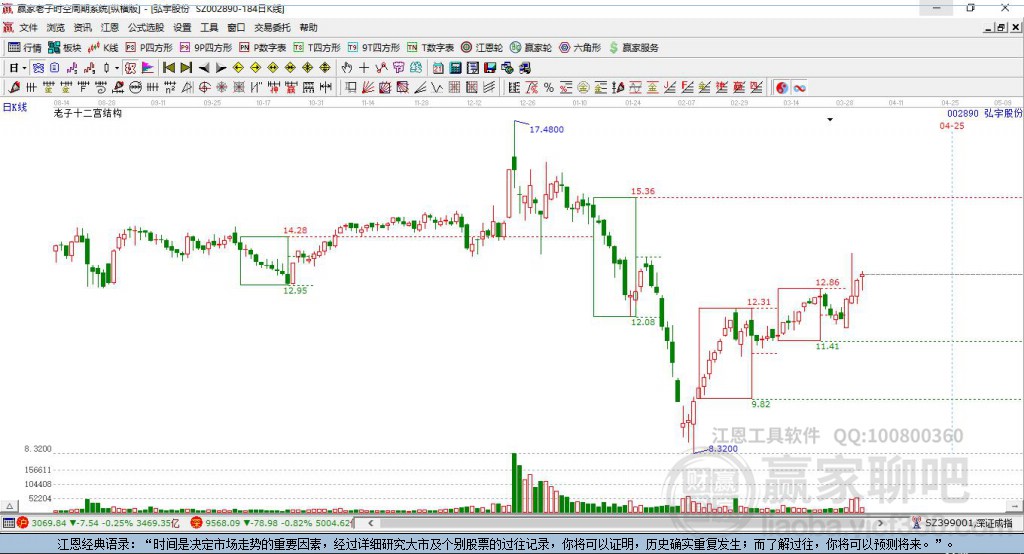Open 赢家服务 service
This screenshot has width=1024, height=554.
click(x=633, y=48)
